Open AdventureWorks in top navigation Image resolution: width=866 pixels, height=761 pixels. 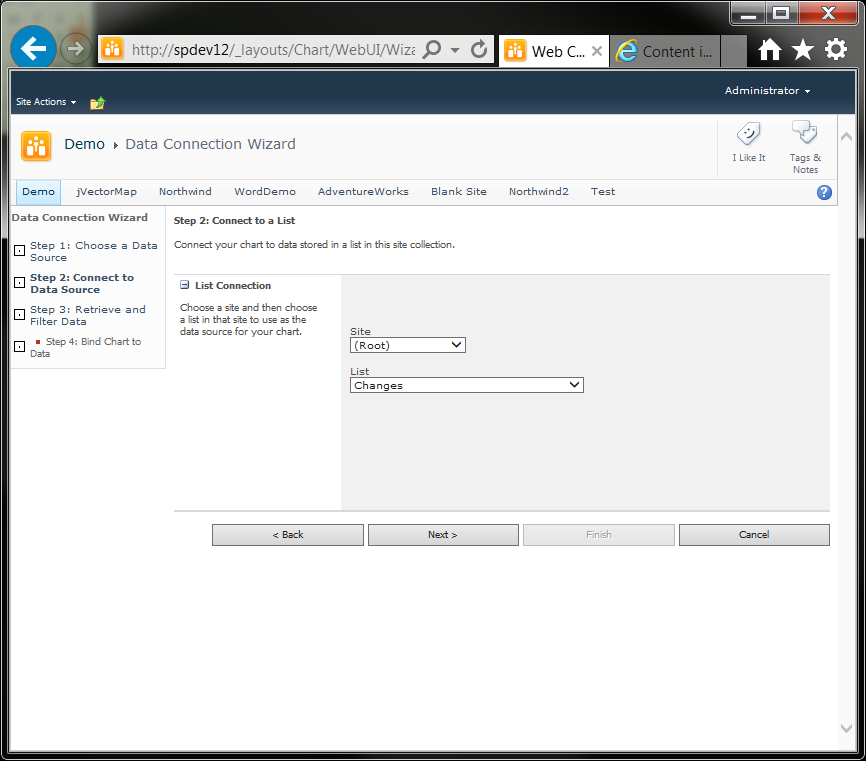(x=363, y=192)
